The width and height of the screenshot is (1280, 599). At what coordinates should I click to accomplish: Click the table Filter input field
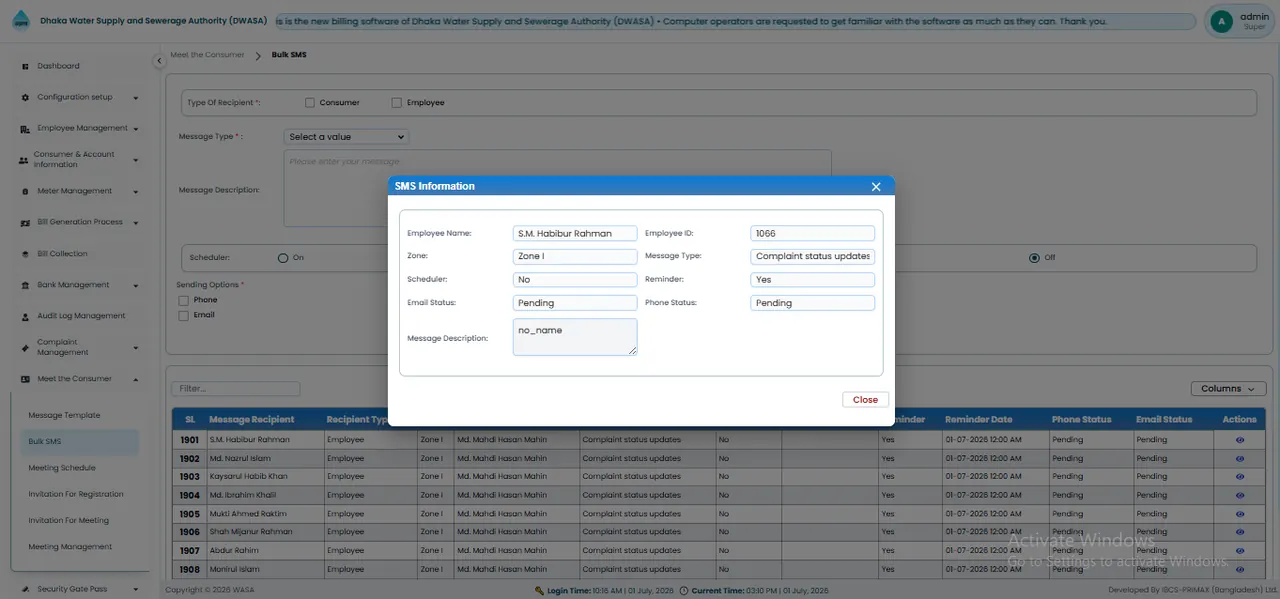[x=236, y=389]
